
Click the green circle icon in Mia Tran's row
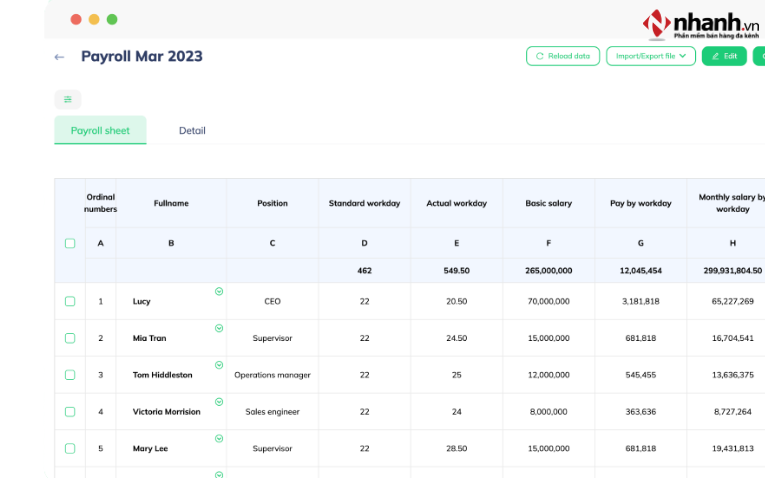point(219,328)
